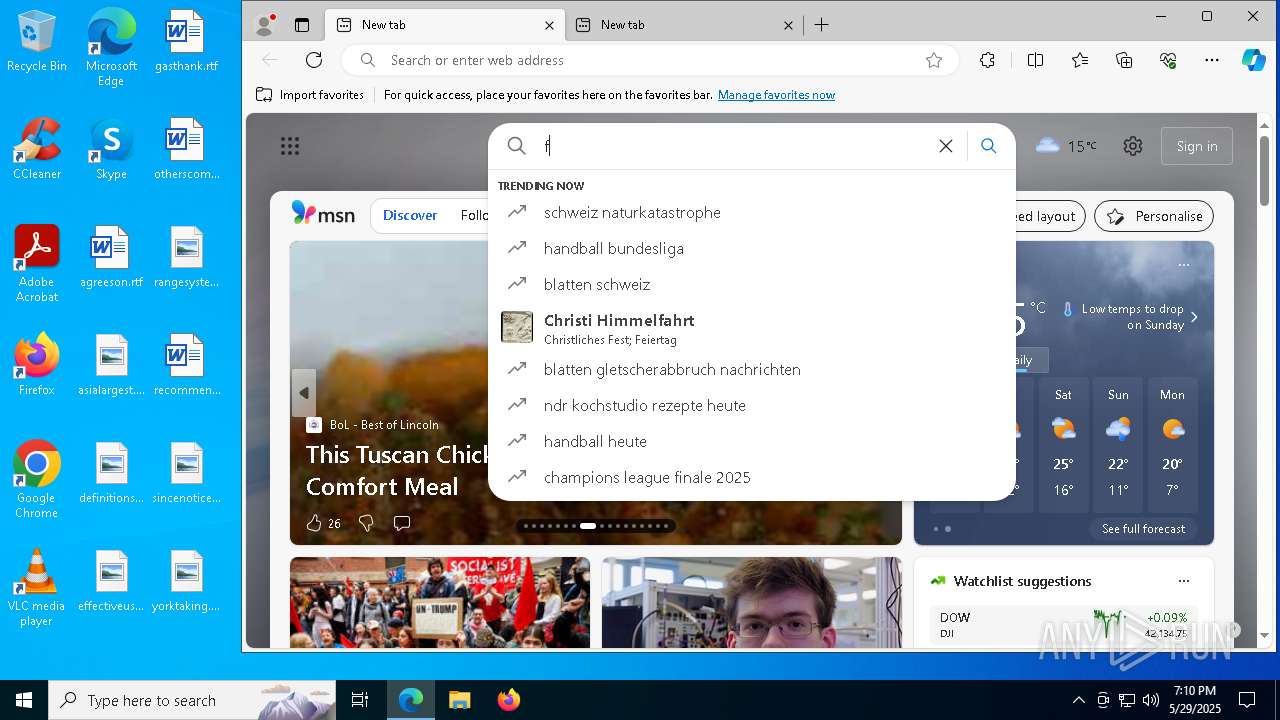Add page to favorites star icon
1280x720 pixels.
(934, 60)
